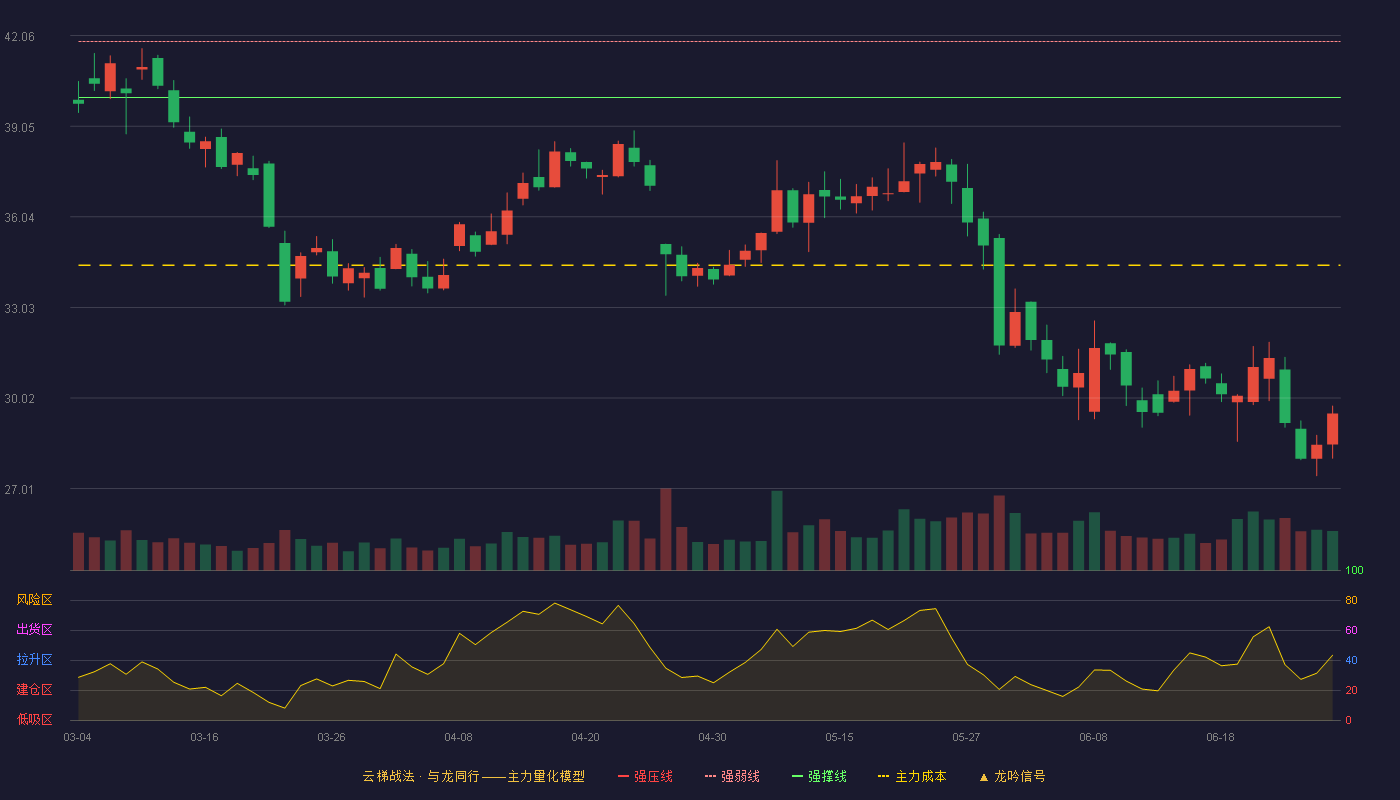The width and height of the screenshot is (1400, 800).
Task: Select the 建仓区 zone label
Action: (34, 690)
